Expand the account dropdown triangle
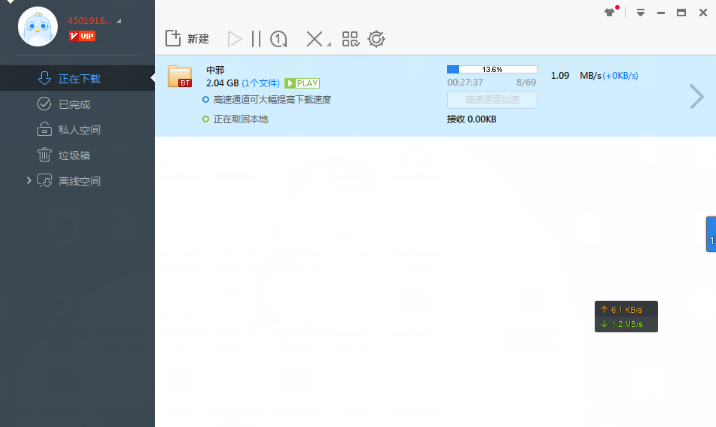This screenshot has width=716, height=427. coord(119,21)
